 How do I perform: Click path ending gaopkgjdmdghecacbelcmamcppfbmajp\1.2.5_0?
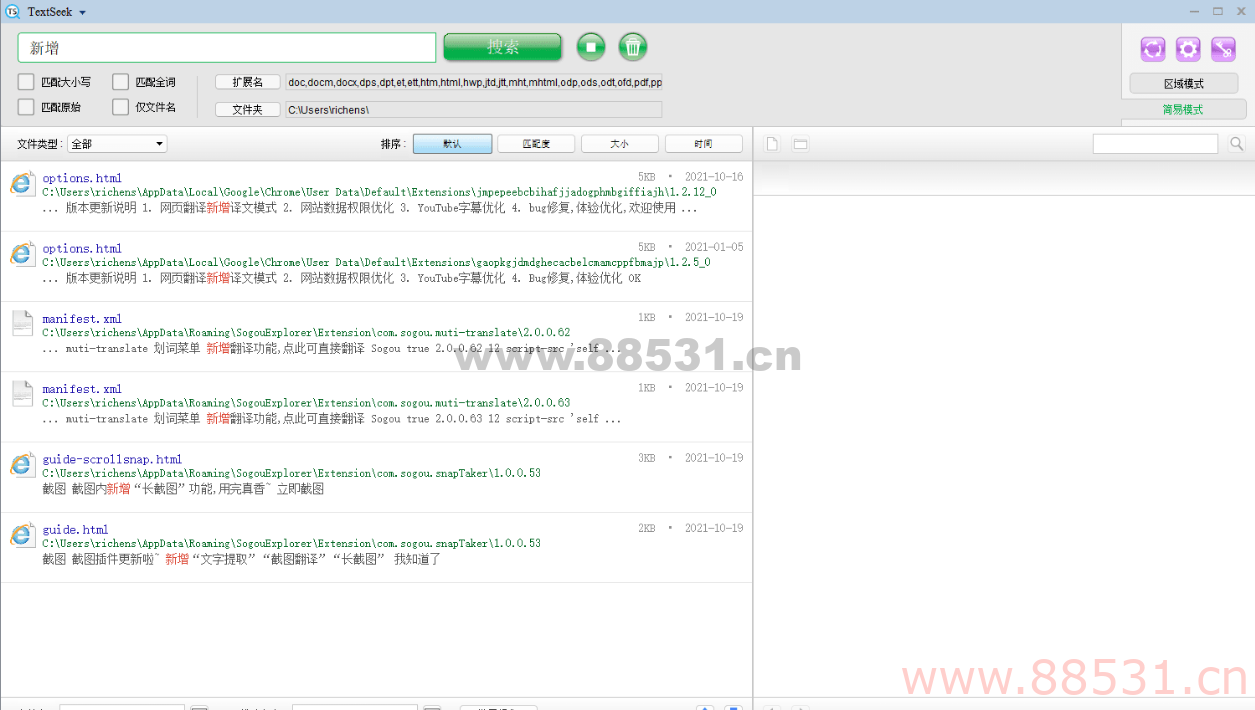(376, 262)
